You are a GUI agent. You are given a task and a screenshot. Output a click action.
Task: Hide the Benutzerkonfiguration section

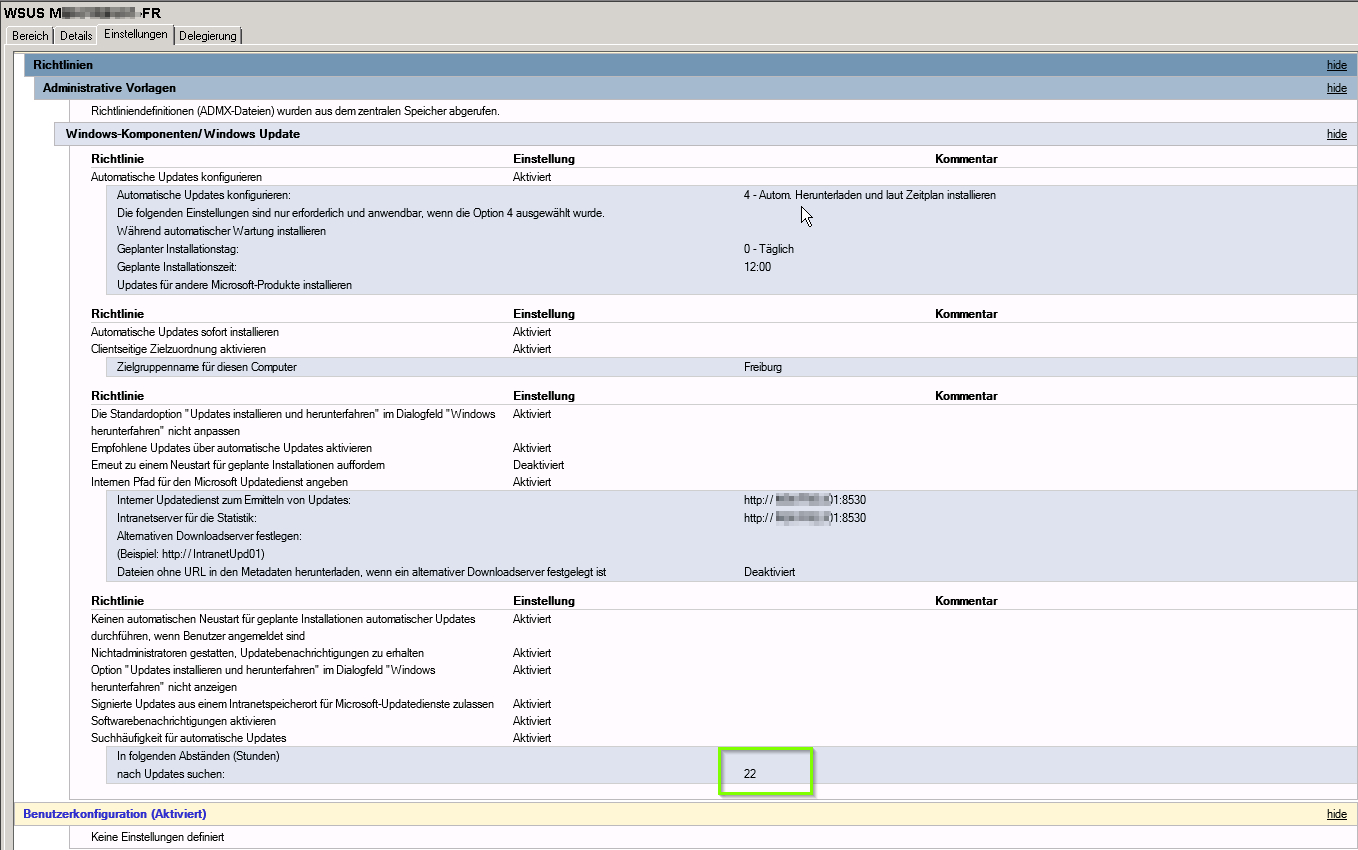tap(1336, 814)
